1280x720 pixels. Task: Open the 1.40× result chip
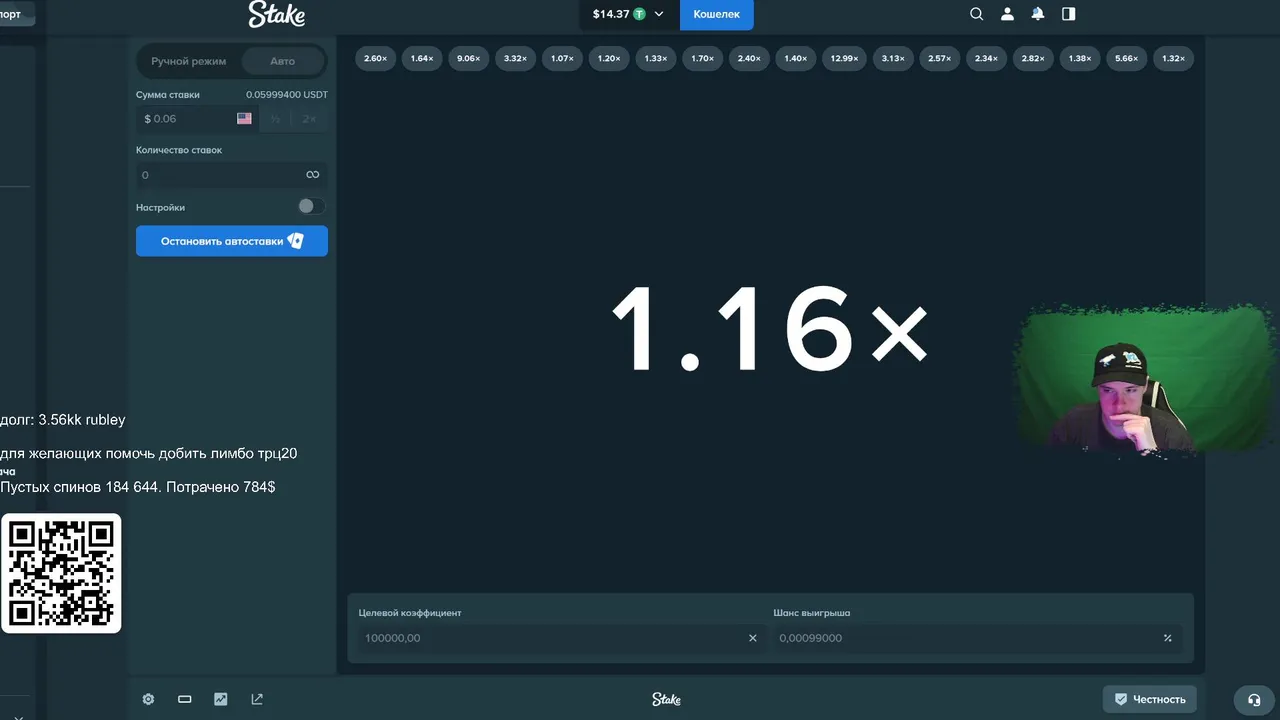point(795,58)
